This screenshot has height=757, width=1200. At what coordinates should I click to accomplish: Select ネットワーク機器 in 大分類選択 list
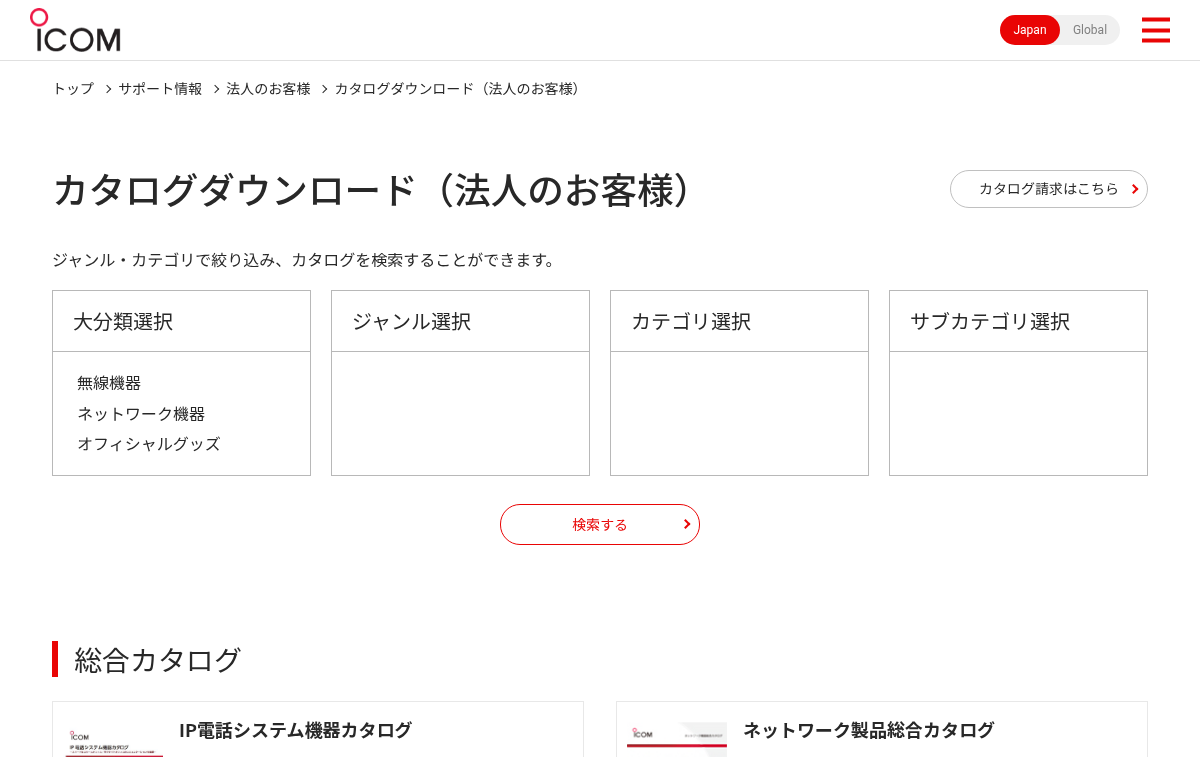pyautogui.click(x=141, y=414)
